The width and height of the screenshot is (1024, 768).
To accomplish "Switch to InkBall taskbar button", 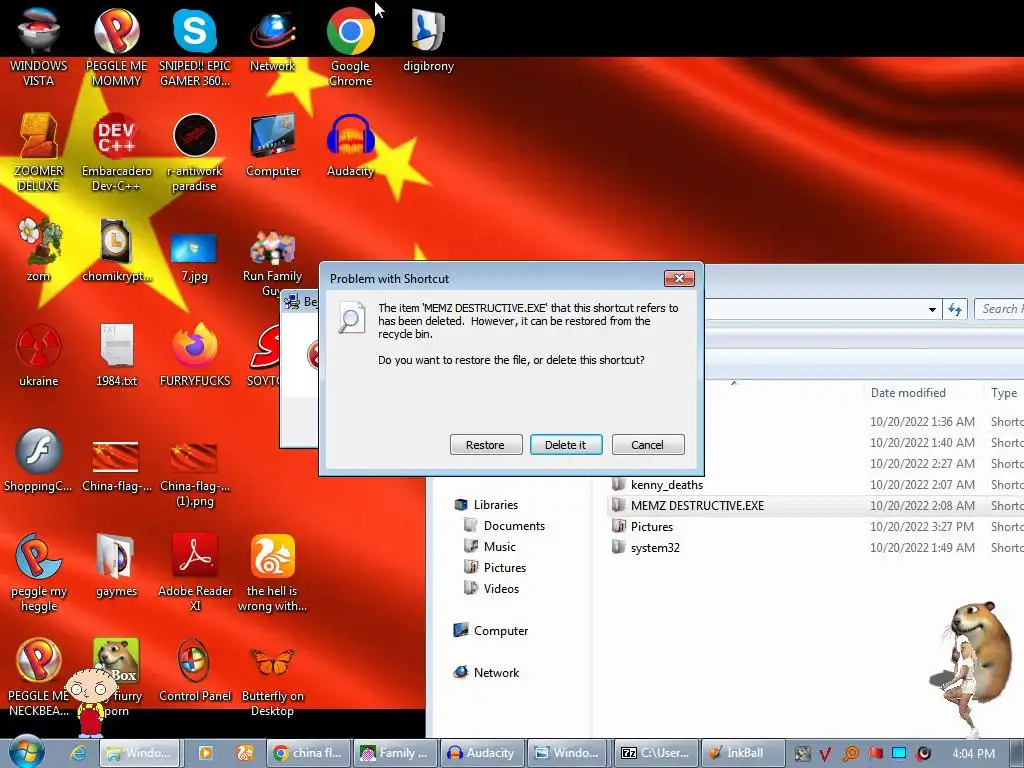I will click(742, 753).
